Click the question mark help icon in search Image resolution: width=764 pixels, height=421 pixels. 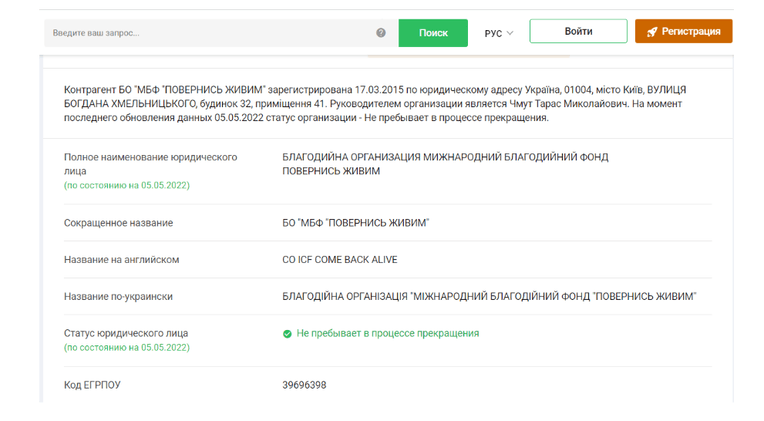click(381, 33)
